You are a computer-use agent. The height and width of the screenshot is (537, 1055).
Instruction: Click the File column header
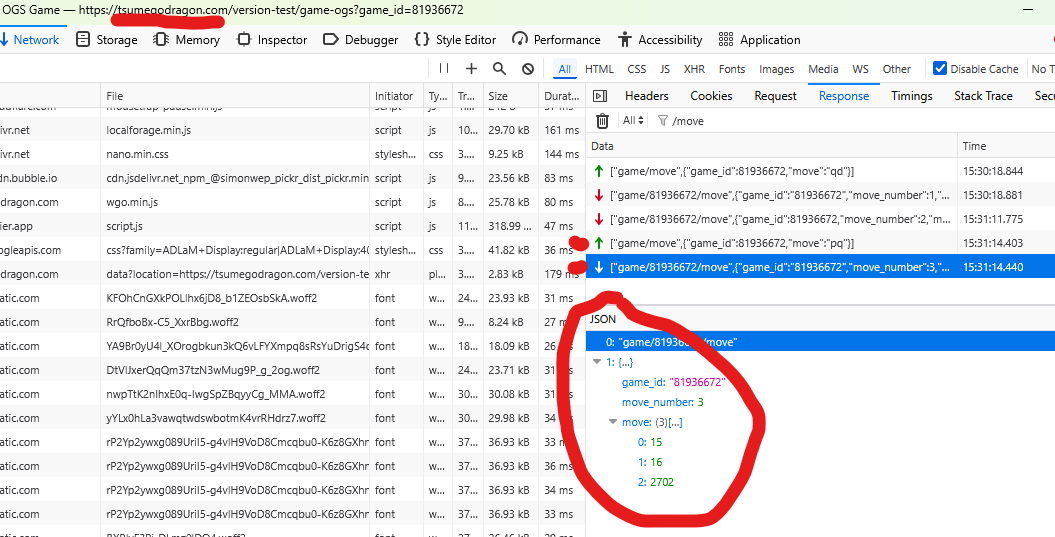coord(115,96)
